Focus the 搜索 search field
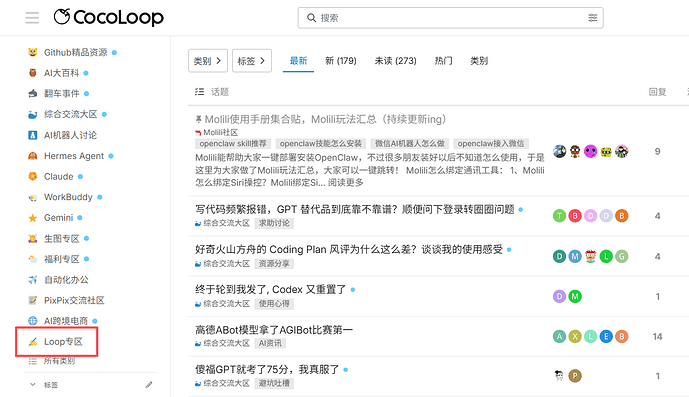Image resolution: width=689 pixels, height=397 pixels. click(x=450, y=18)
